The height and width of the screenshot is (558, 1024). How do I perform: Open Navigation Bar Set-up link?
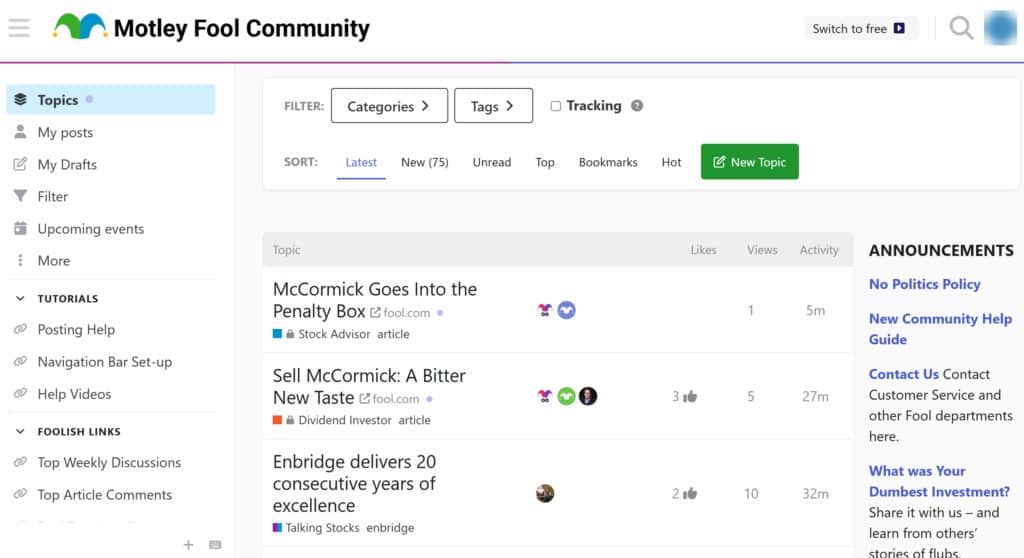pyautogui.click(x=104, y=362)
